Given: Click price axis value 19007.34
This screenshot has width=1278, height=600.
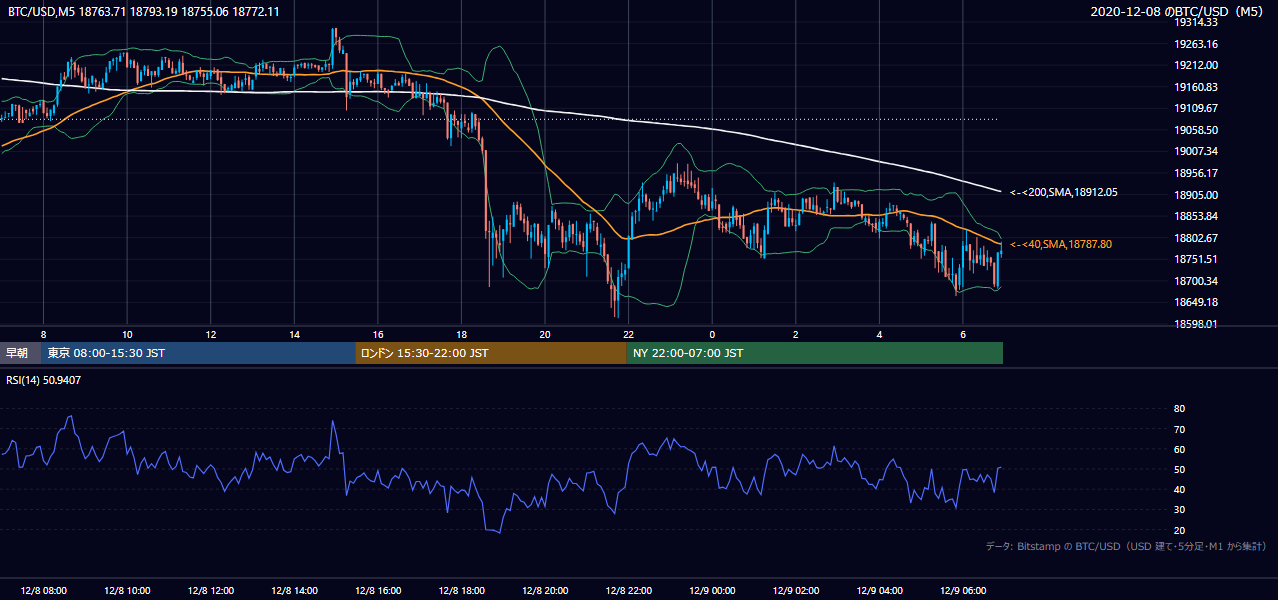Looking at the screenshot, I should pyautogui.click(x=1196, y=151).
